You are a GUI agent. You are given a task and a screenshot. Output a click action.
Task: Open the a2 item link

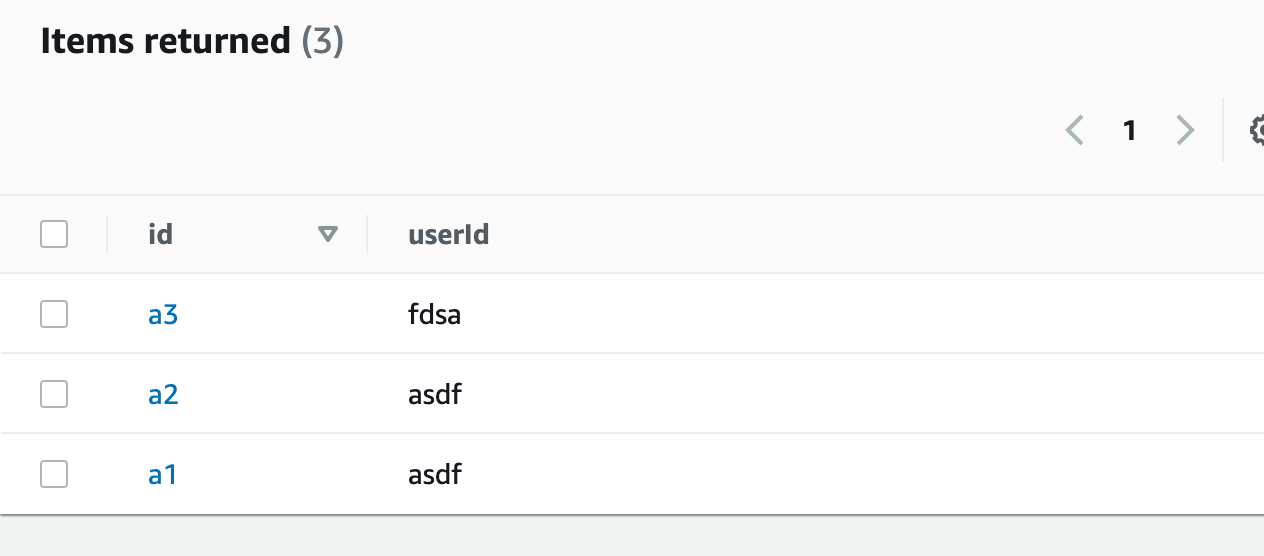[163, 395]
